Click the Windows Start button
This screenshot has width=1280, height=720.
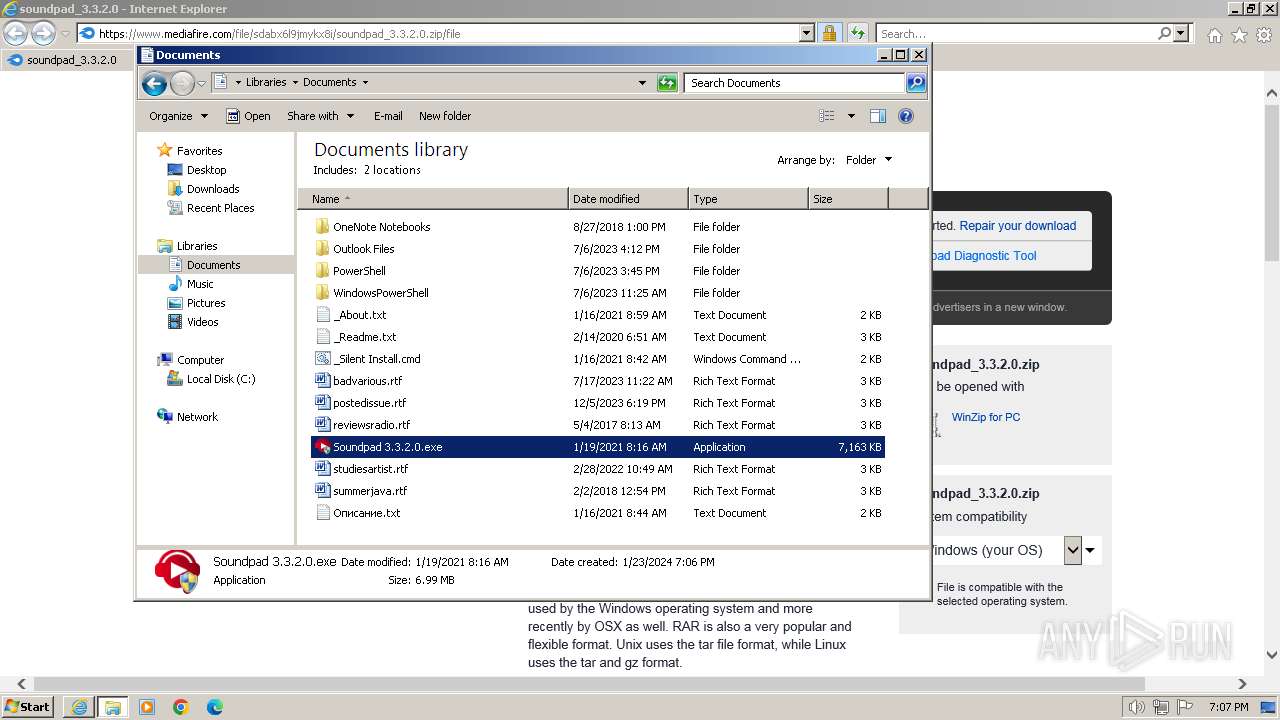point(27,707)
